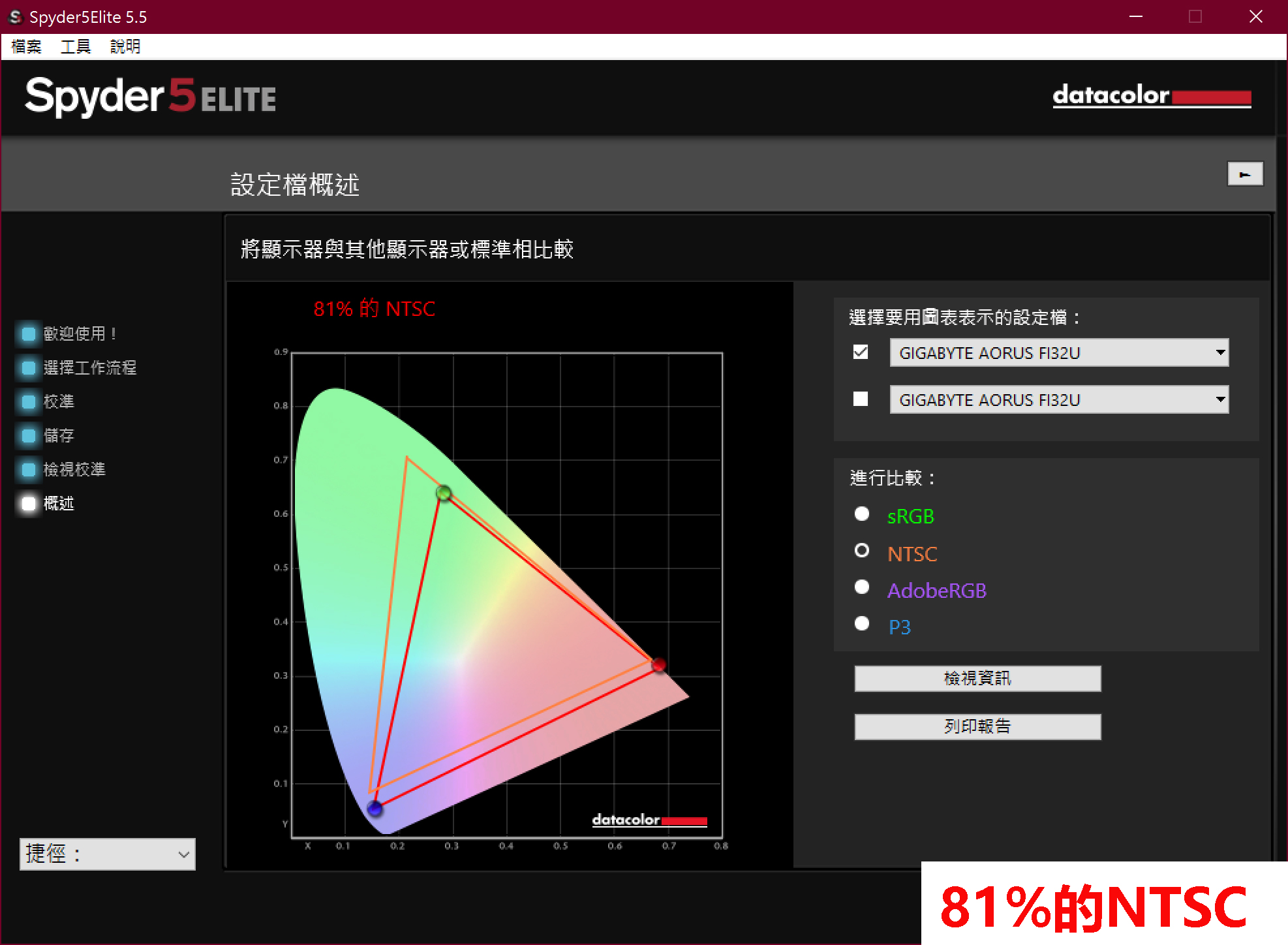Click the 校準 calibration step icon
Image resolution: width=1288 pixels, height=945 pixels.
coord(27,401)
